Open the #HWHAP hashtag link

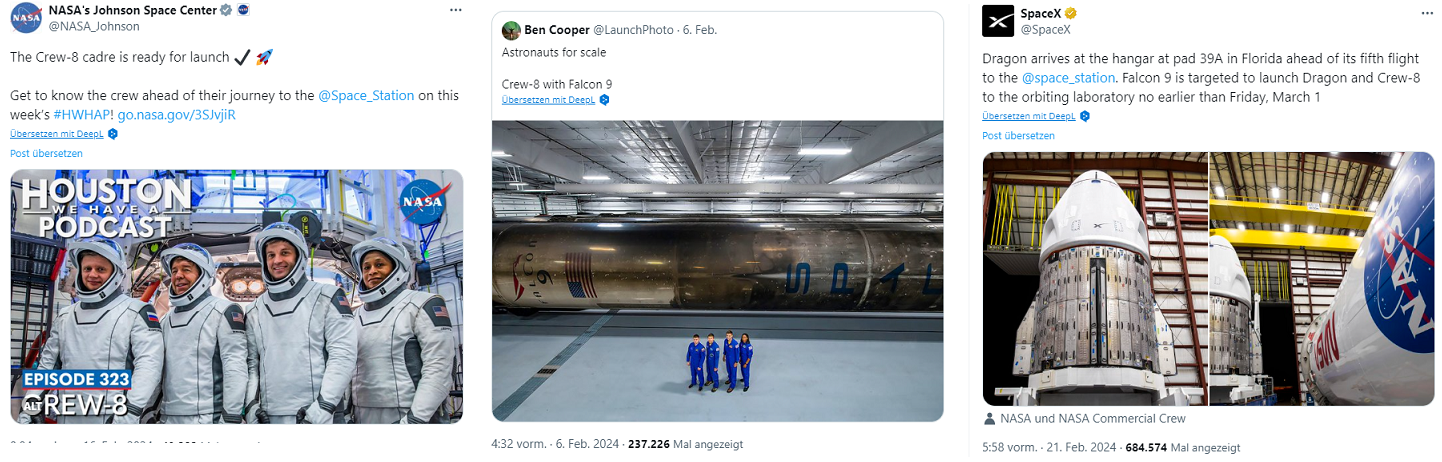(x=83, y=115)
